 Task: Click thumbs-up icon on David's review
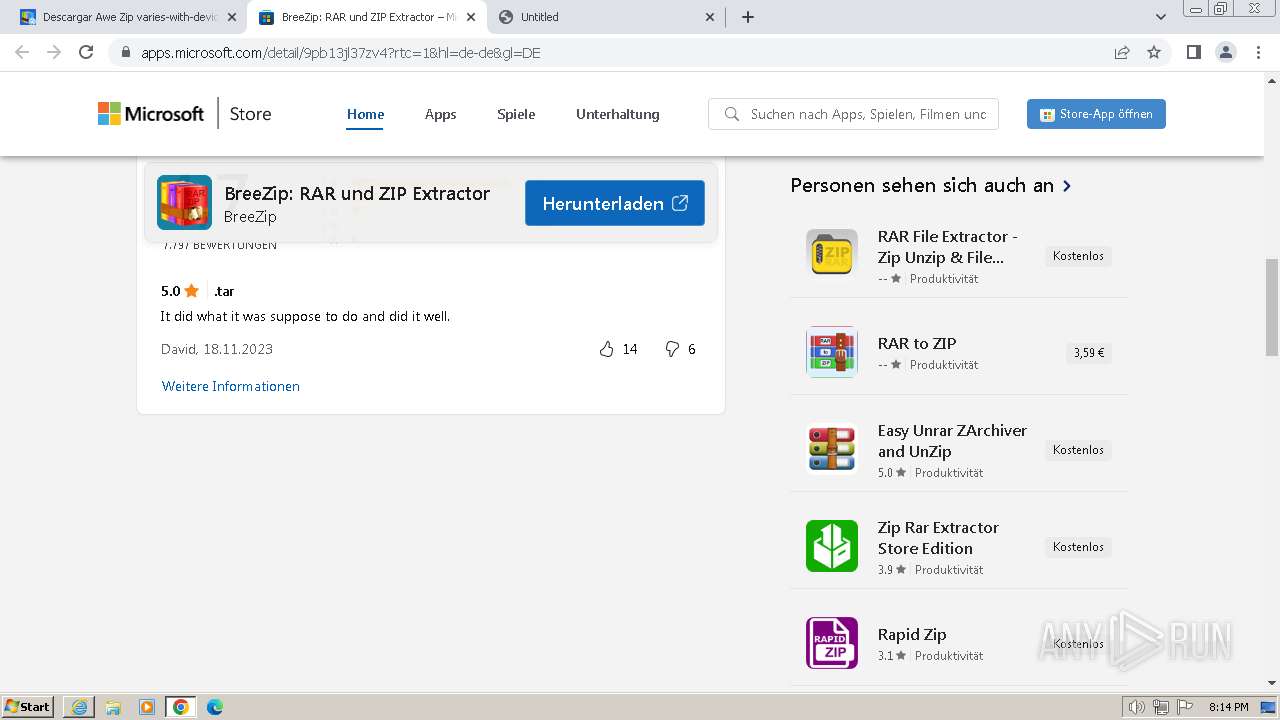tap(606, 349)
